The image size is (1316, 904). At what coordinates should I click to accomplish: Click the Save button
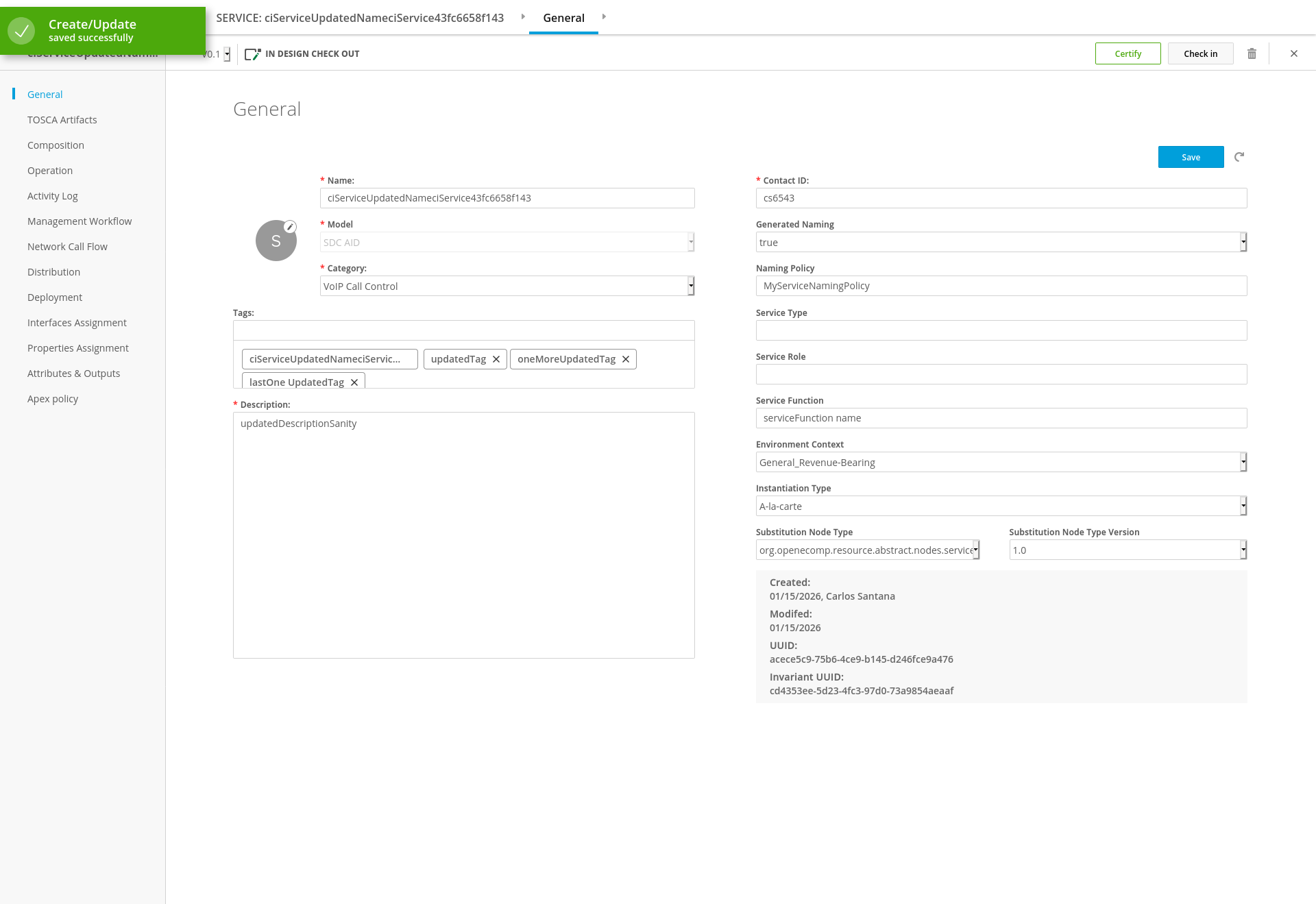[x=1191, y=157]
